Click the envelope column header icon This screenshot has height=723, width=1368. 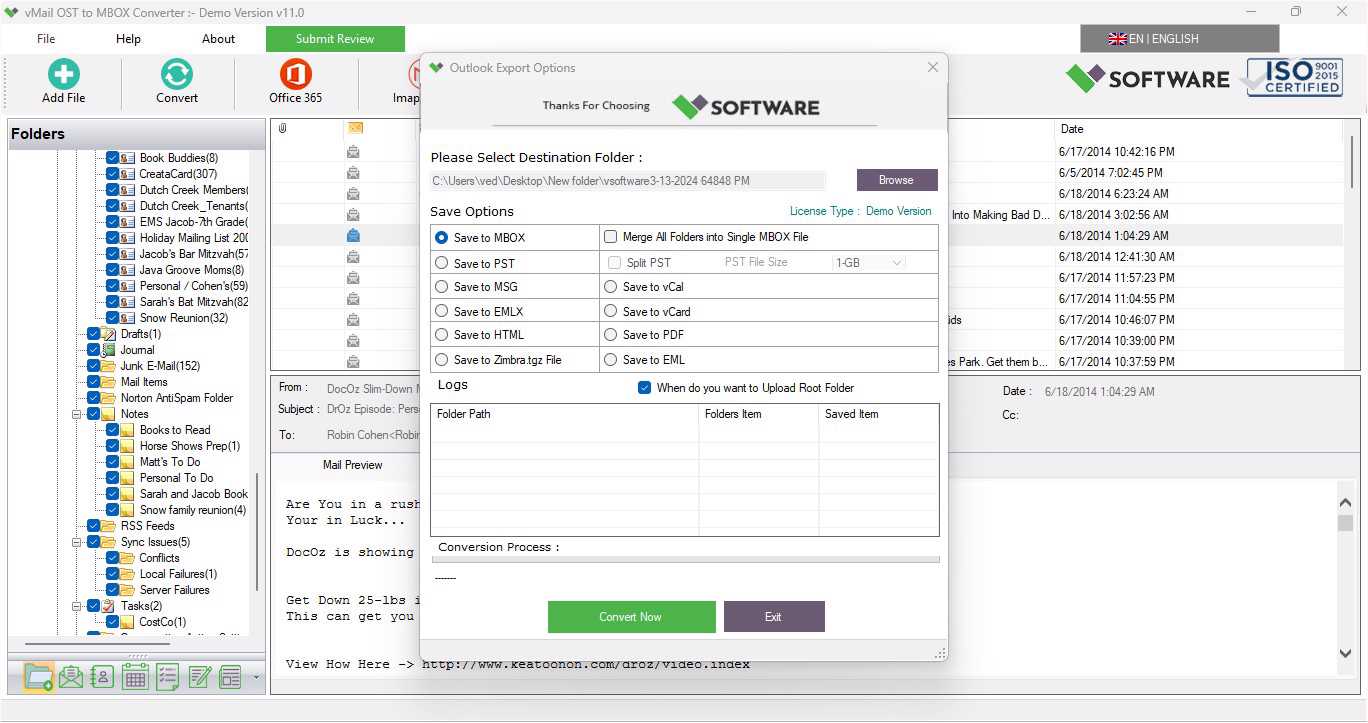354,128
